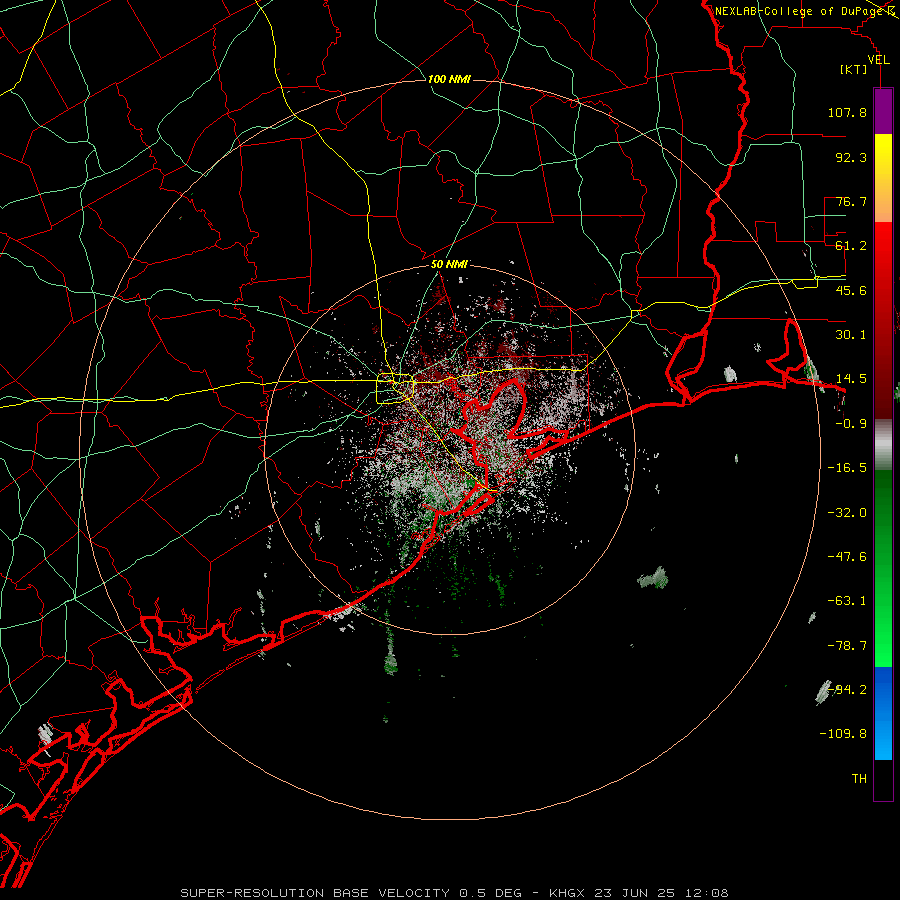The width and height of the screenshot is (900, 900).
Task: Click the -63.1 velocity scale value
Action: [847, 601]
